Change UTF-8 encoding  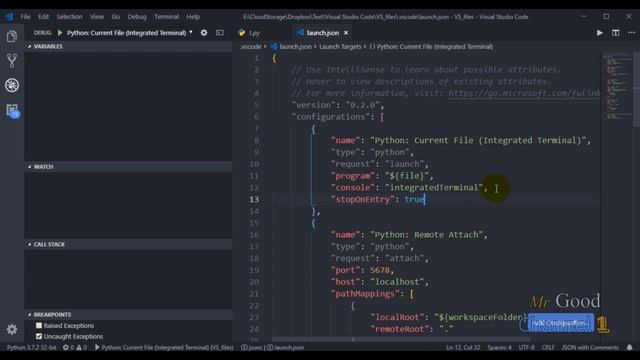point(527,347)
